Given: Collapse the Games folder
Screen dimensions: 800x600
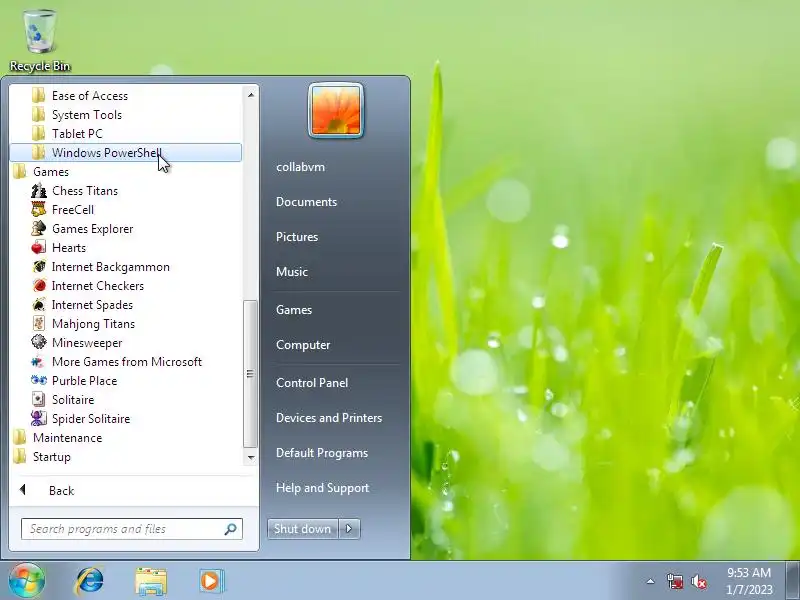Looking at the screenshot, I should point(126,172).
